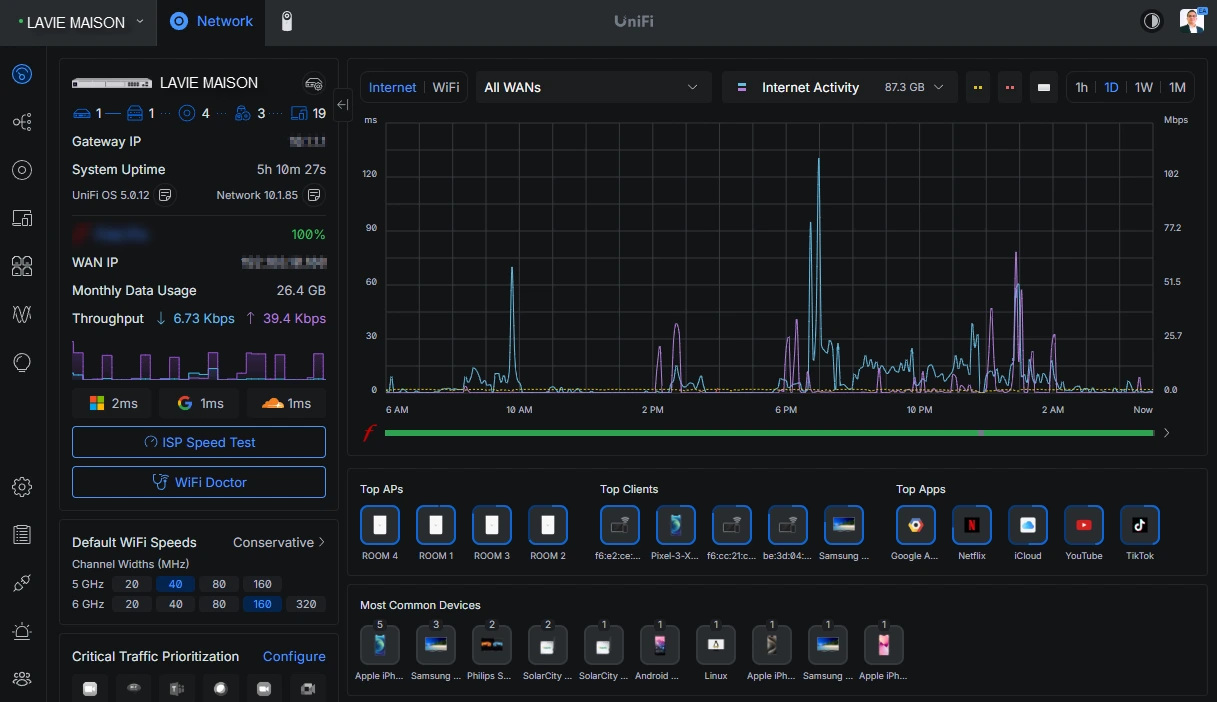This screenshot has height=702, width=1217.
Task: Open the Protect camera app icon
Action: pyautogui.click(x=286, y=22)
